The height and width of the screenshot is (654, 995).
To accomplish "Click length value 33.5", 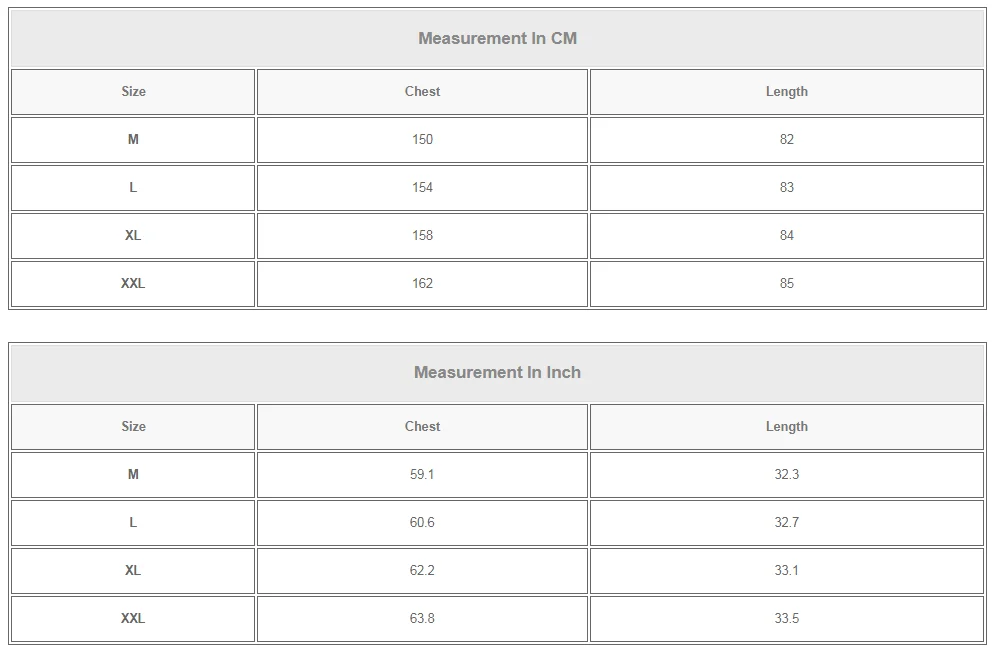I will pyautogui.click(x=786, y=618).
